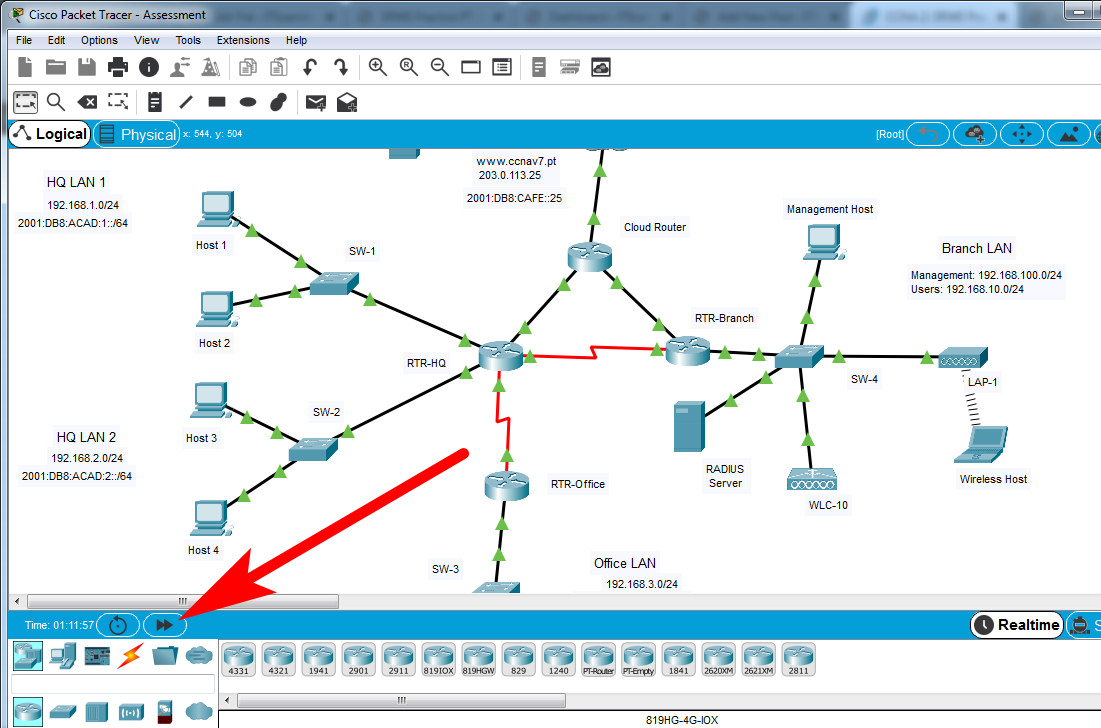This screenshot has height=728, width=1101.
Task: Click the workspace horizontal scrollbar
Action: click(183, 602)
